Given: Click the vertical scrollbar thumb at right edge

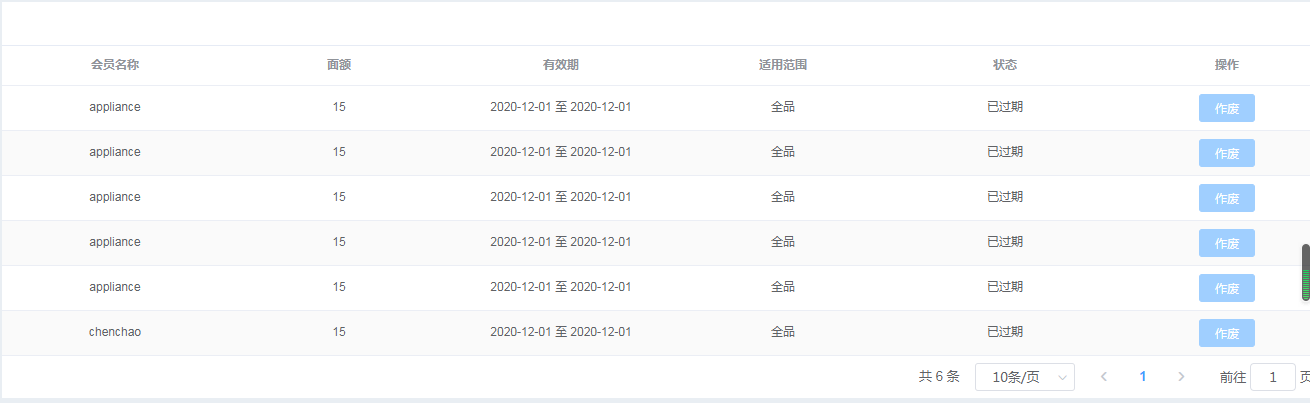Looking at the screenshot, I should (x=1305, y=272).
